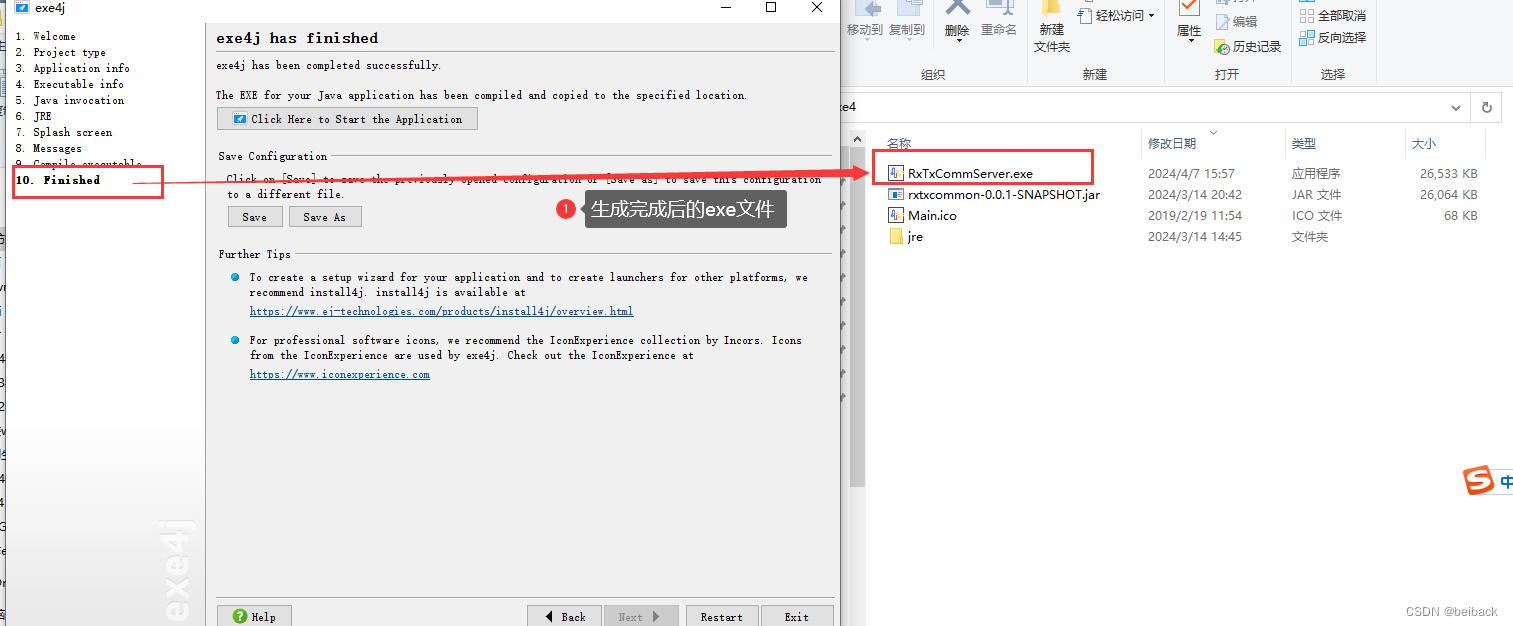Click the jre folder icon

(896, 236)
